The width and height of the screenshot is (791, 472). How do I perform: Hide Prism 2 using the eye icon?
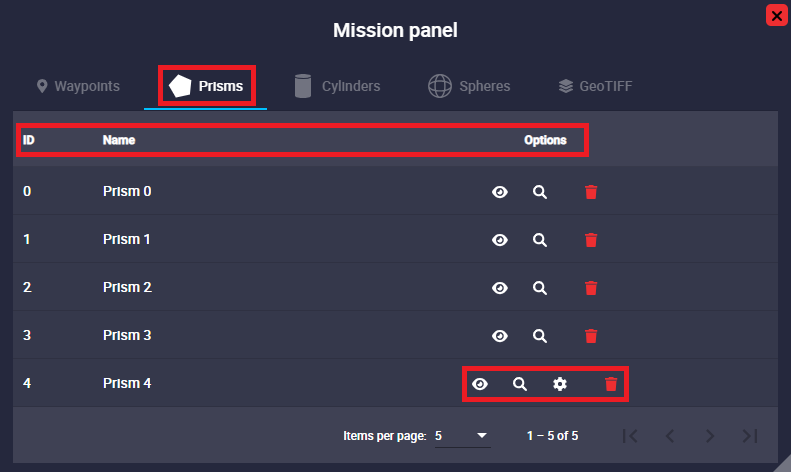pos(500,288)
